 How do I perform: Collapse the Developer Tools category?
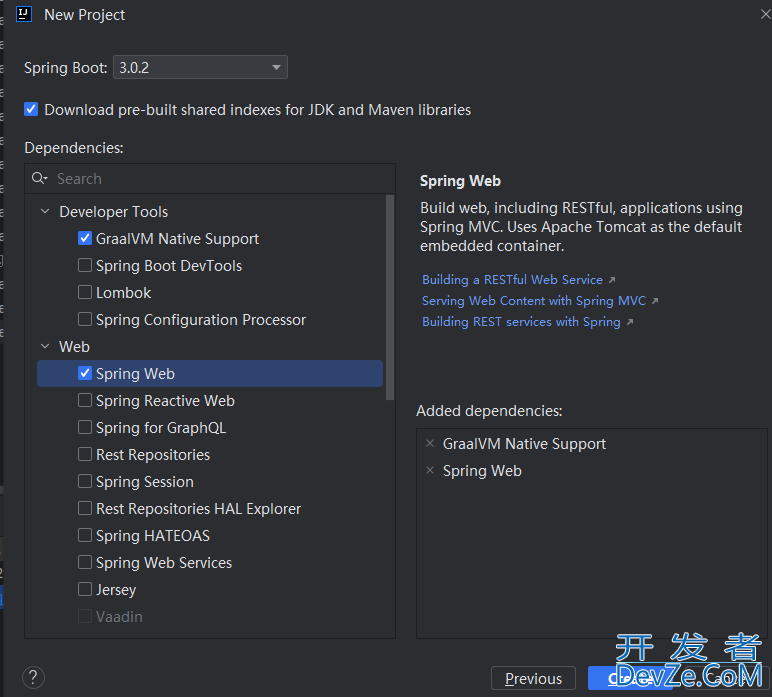45,211
